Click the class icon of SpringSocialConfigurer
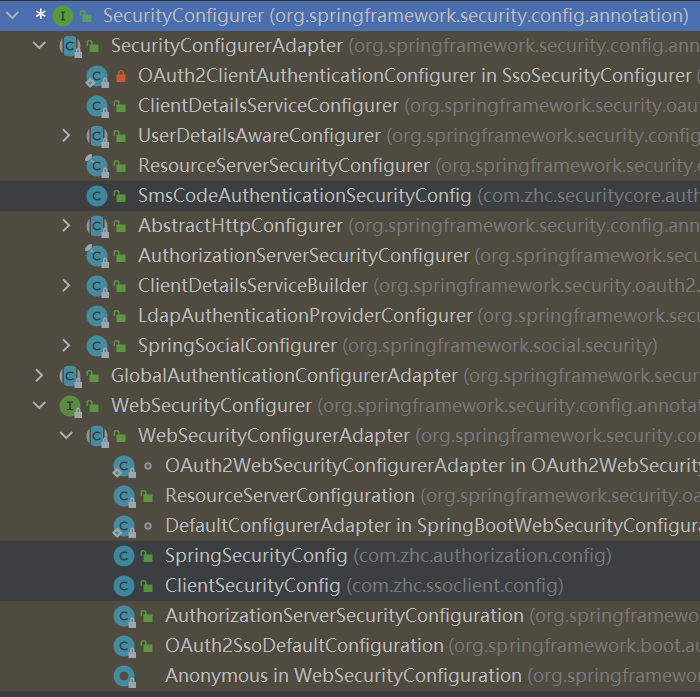 click(97, 346)
